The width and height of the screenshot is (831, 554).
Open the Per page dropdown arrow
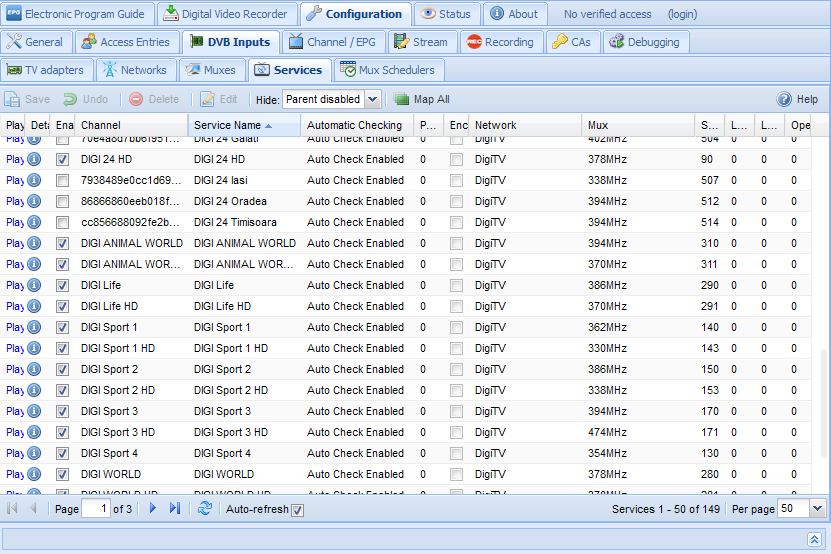817,509
